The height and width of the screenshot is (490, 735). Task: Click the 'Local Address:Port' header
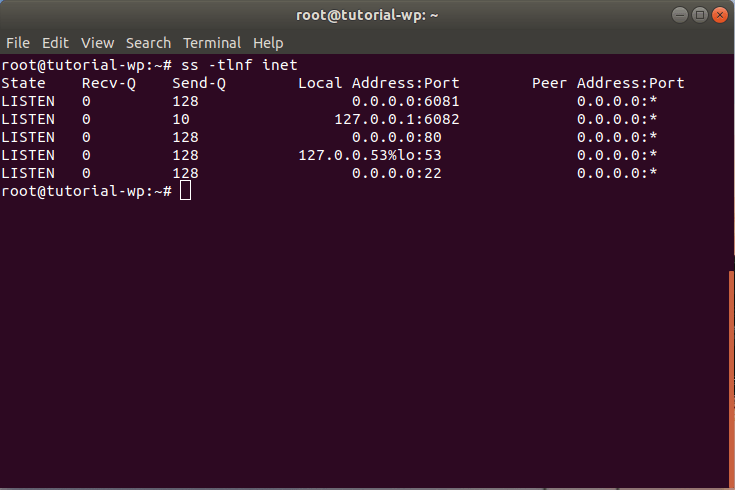(379, 83)
